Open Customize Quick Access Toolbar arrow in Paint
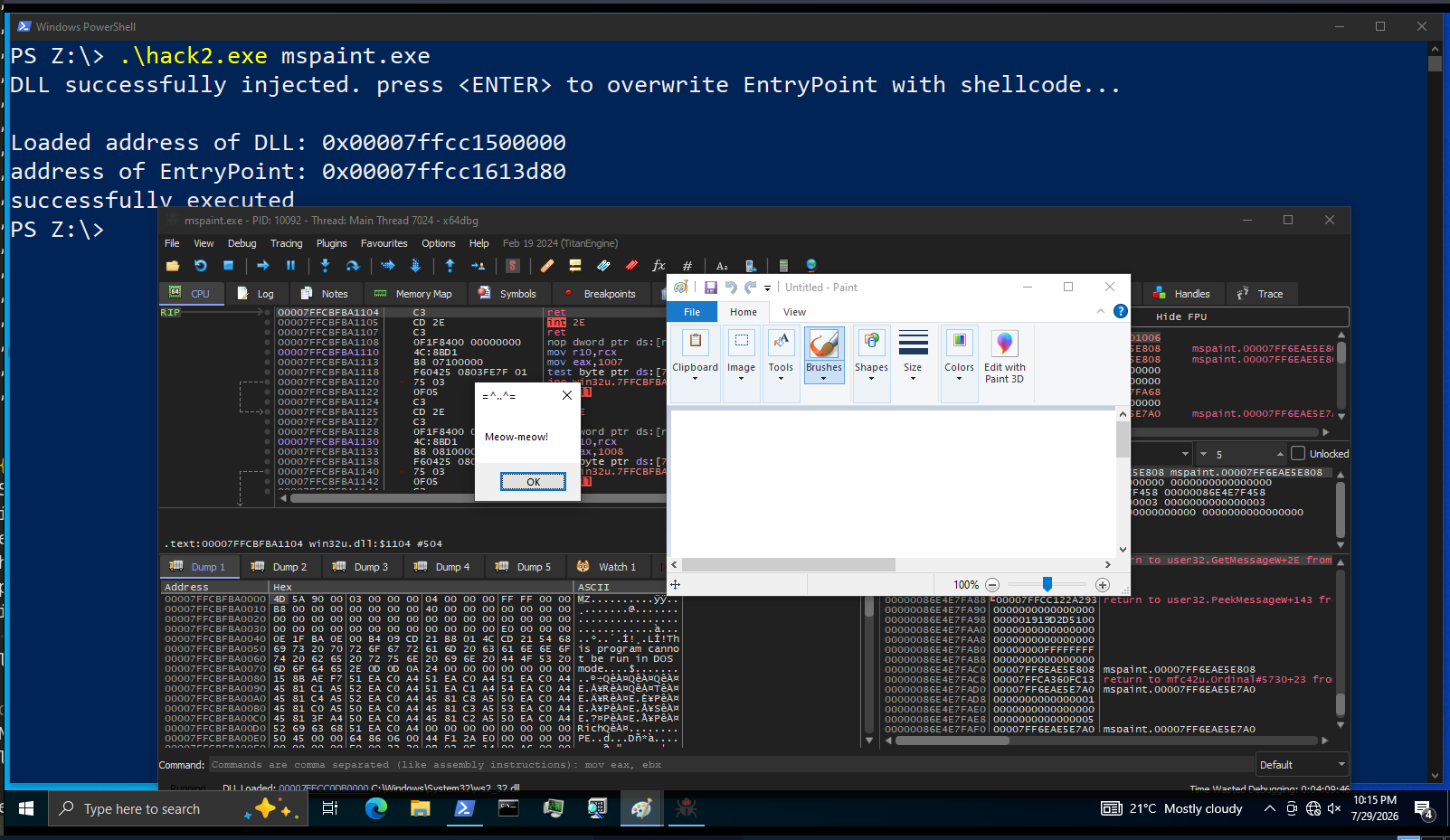Screen dimensions: 1450x840 click(767, 288)
